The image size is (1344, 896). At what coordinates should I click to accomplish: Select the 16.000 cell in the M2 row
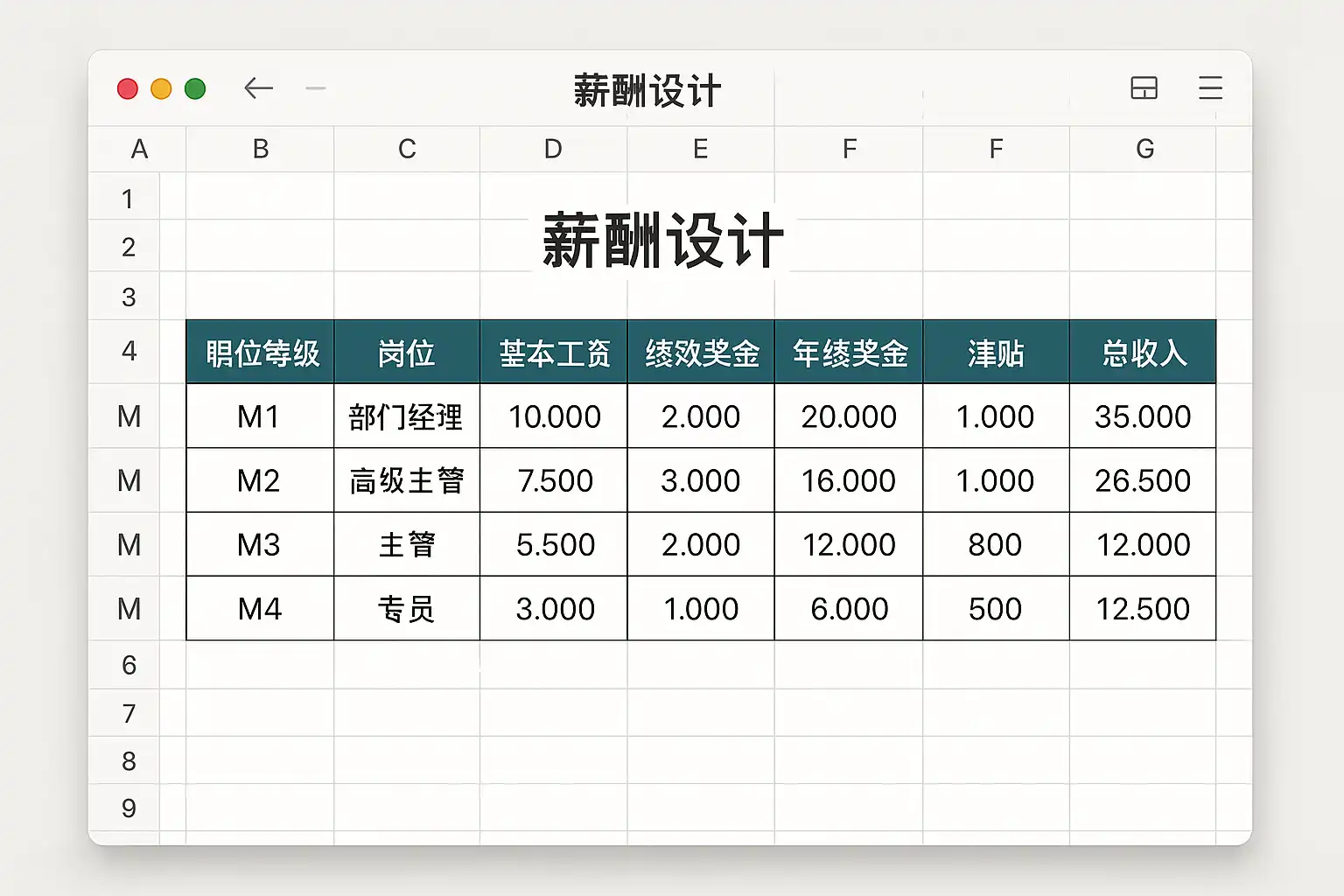pyautogui.click(x=849, y=480)
